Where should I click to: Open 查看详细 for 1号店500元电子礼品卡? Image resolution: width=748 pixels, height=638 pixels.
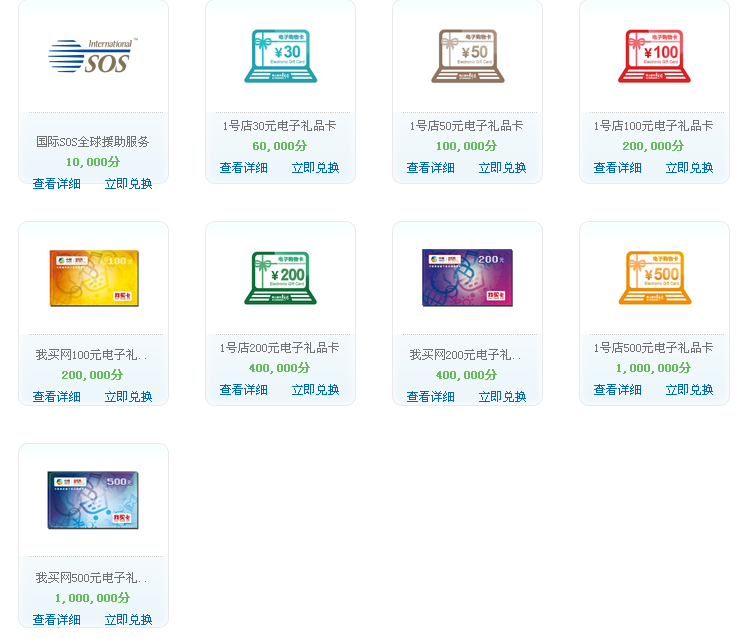[x=617, y=390]
